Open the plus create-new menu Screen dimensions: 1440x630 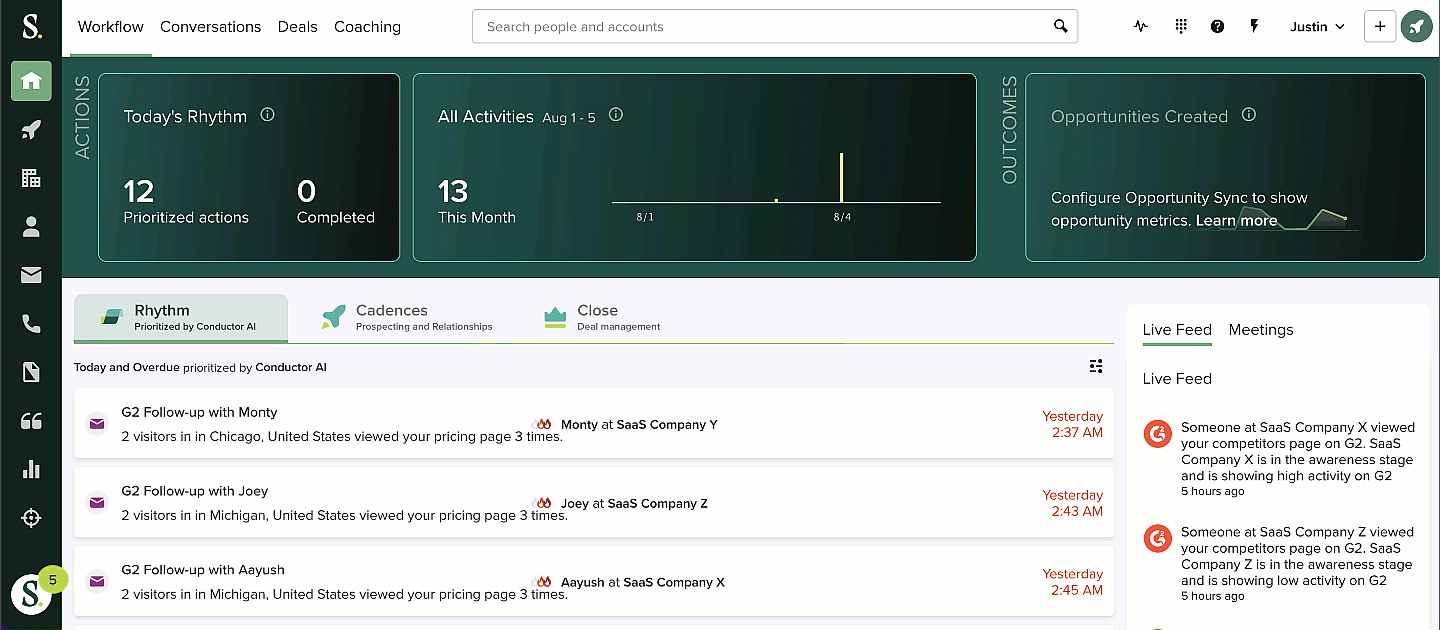tap(1379, 27)
